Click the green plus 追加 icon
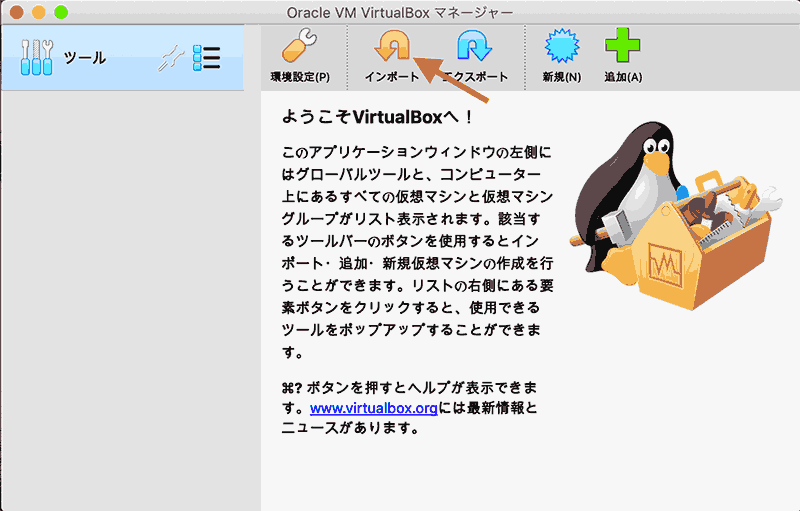 point(623,48)
